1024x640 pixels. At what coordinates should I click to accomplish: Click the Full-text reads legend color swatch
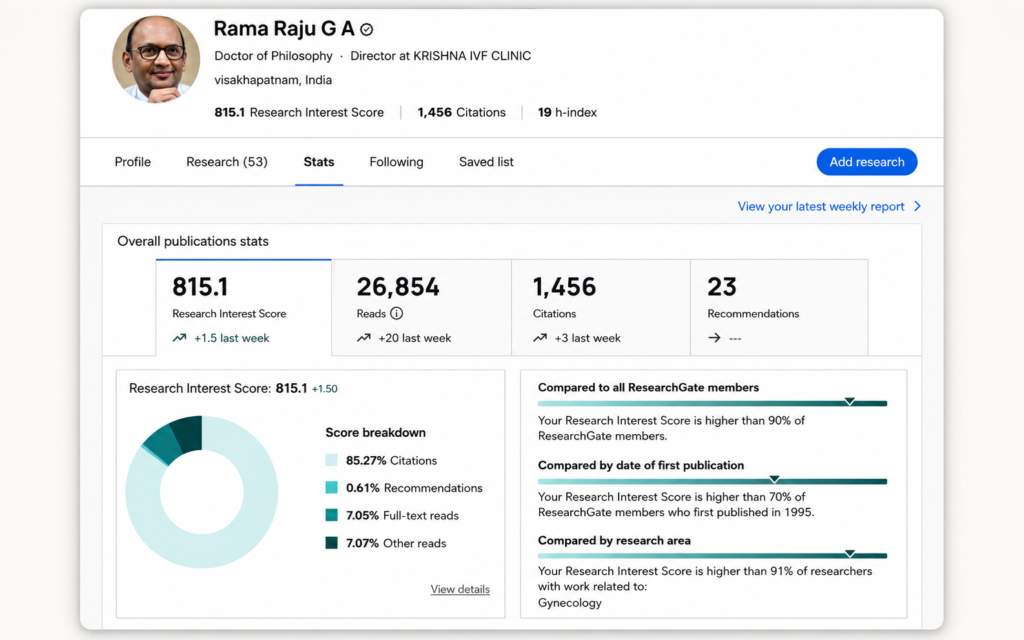click(x=331, y=515)
